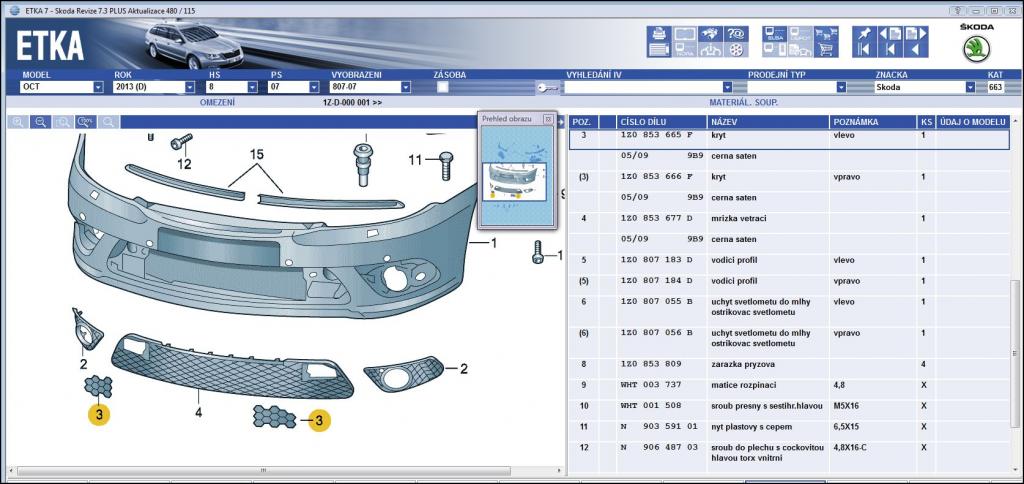Open the single shopping cart icon
Viewport: 1024px width, 484px height.
(826, 50)
